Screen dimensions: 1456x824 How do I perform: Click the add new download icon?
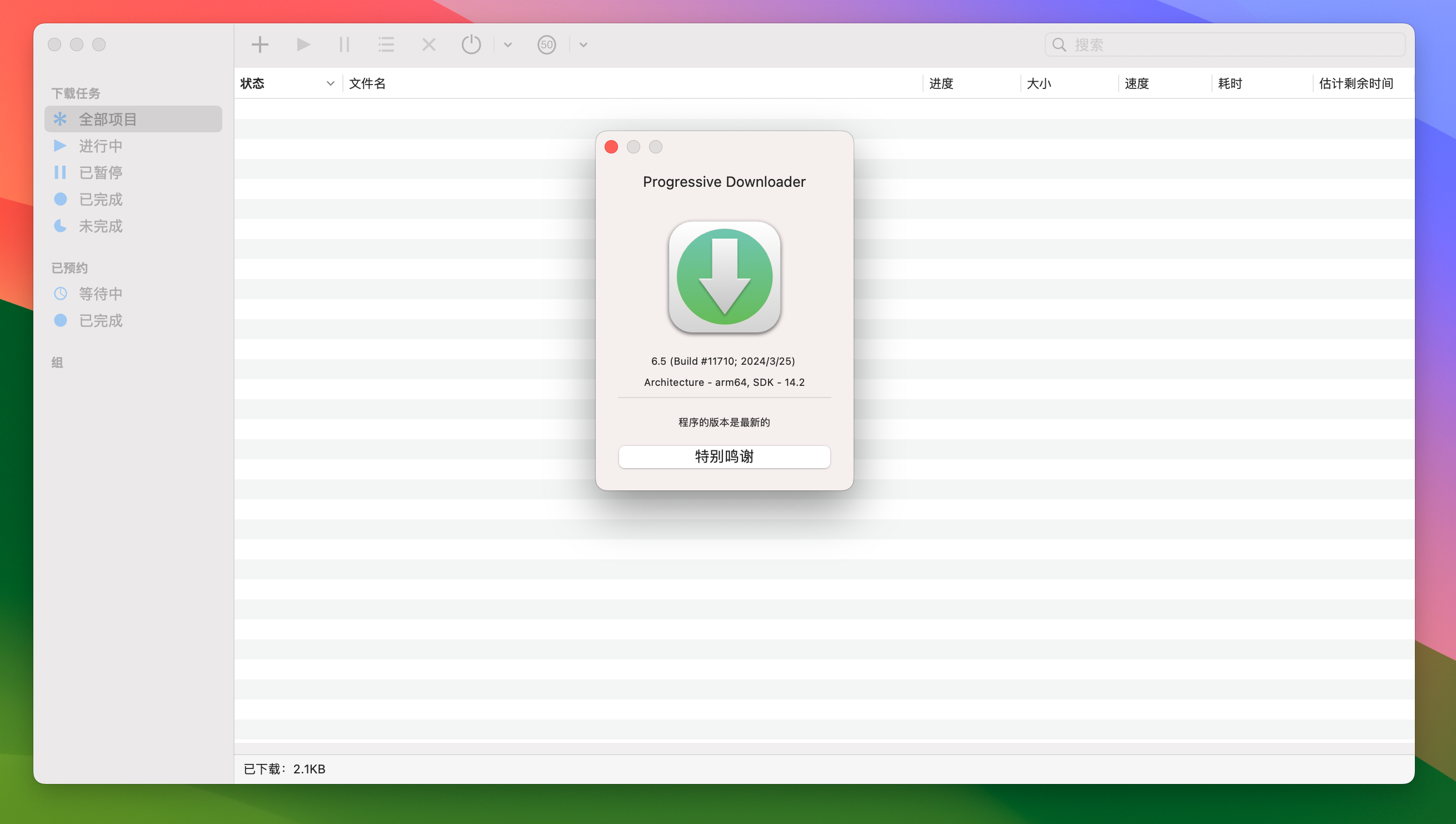tap(260, 44)
